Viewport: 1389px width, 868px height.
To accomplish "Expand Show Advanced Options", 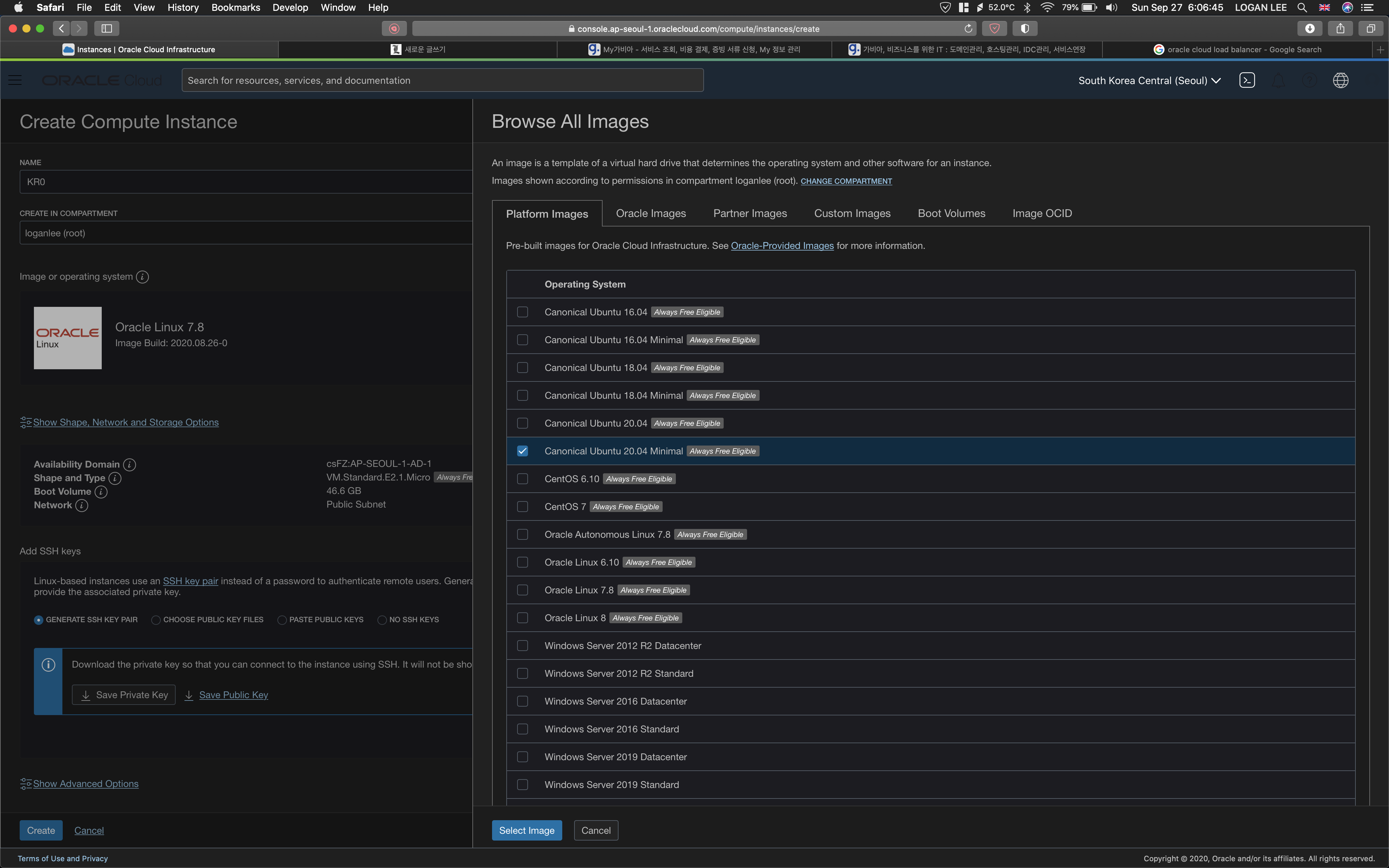I will [85, 784].
